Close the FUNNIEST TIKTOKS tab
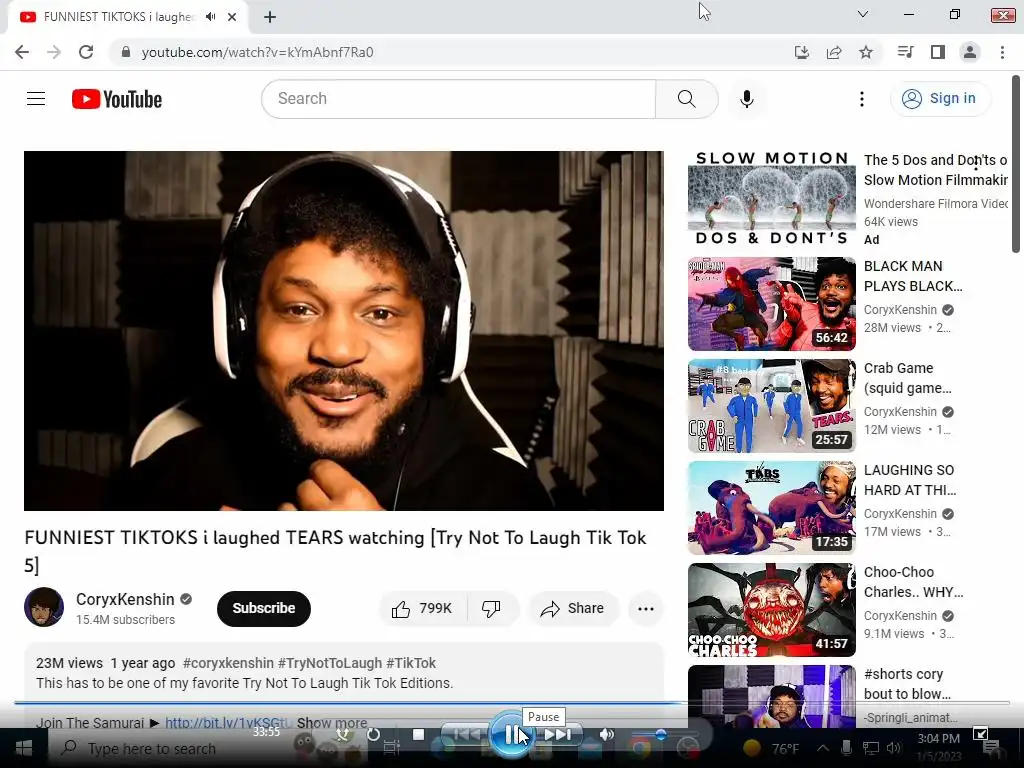The width and height of the screenshot is (1024, 768). pos(232,17)
